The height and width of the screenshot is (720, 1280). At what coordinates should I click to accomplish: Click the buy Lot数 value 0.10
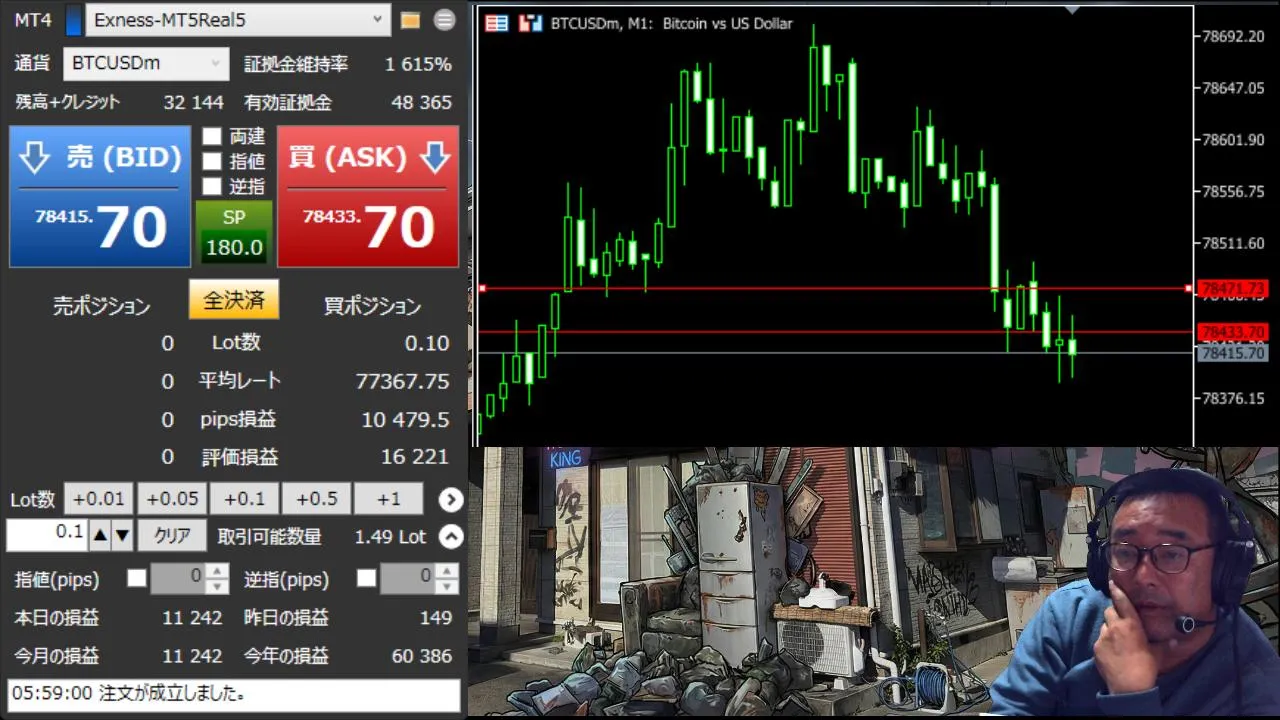427,343
